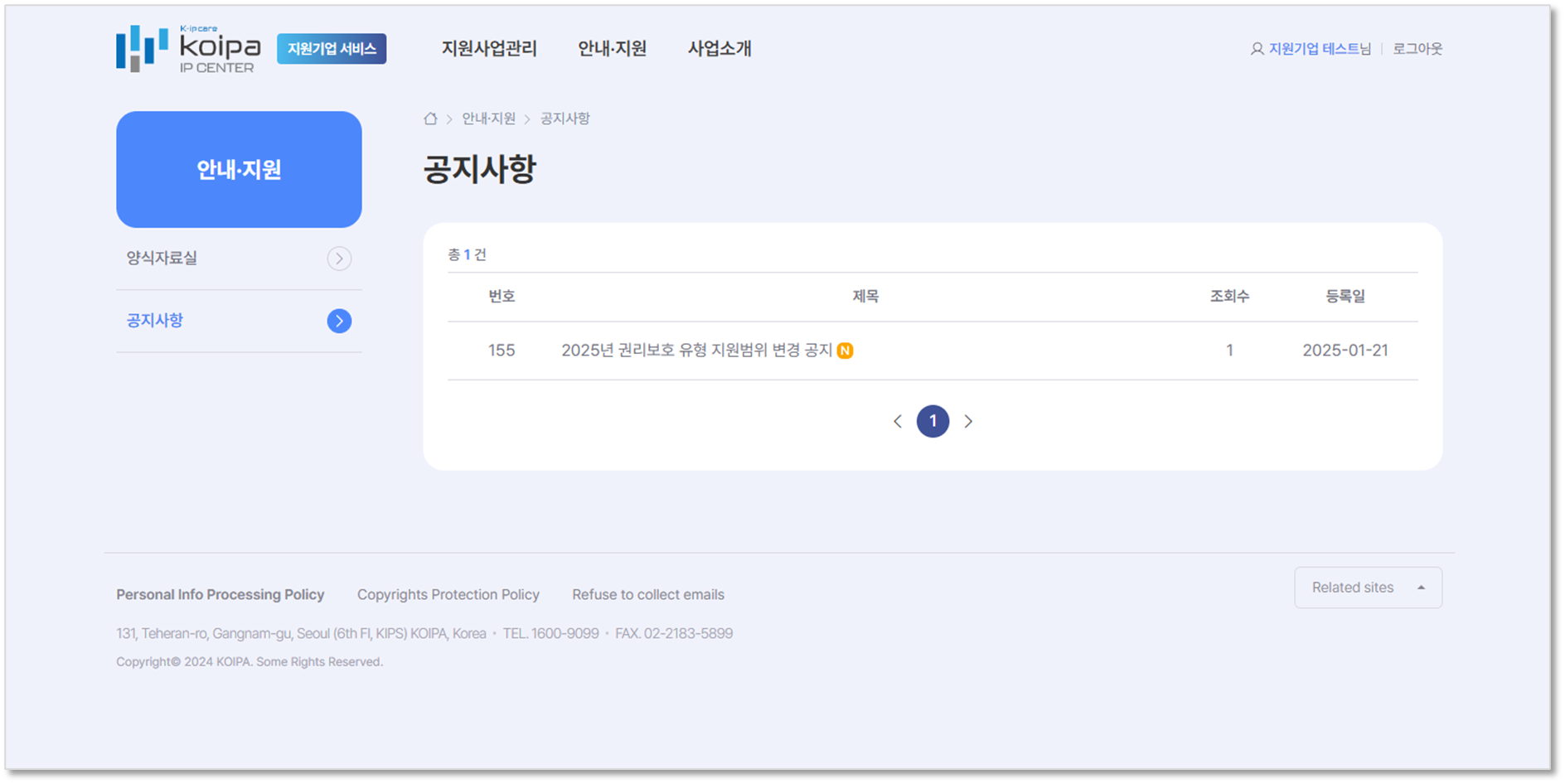1565x784 pixels.
Task: Select page 1 in pagination
Action: click(933, 422)
